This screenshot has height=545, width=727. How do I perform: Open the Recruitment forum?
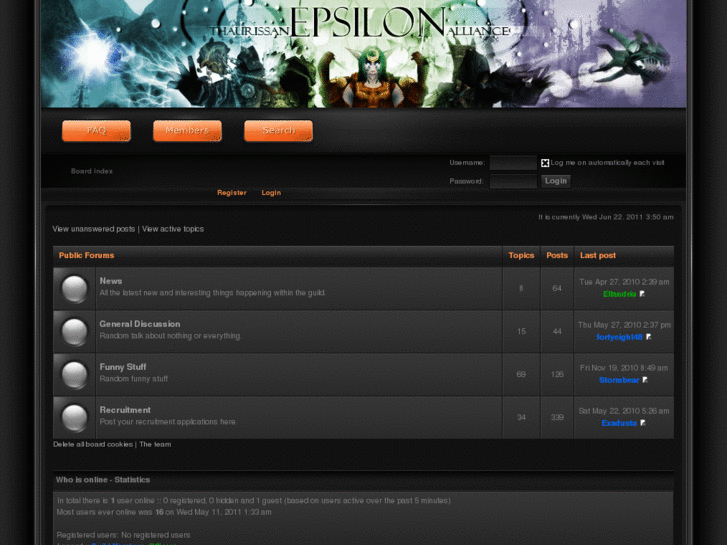pyautogui.click(x=125, y=410)
